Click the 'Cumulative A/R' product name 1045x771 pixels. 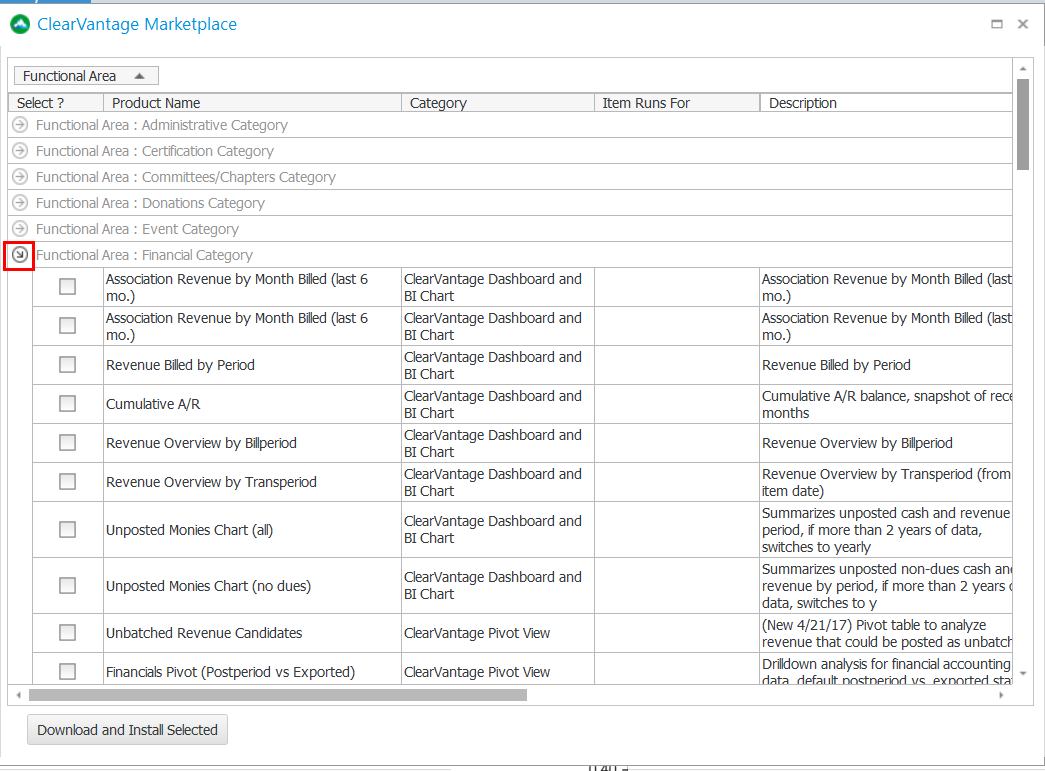153,404
